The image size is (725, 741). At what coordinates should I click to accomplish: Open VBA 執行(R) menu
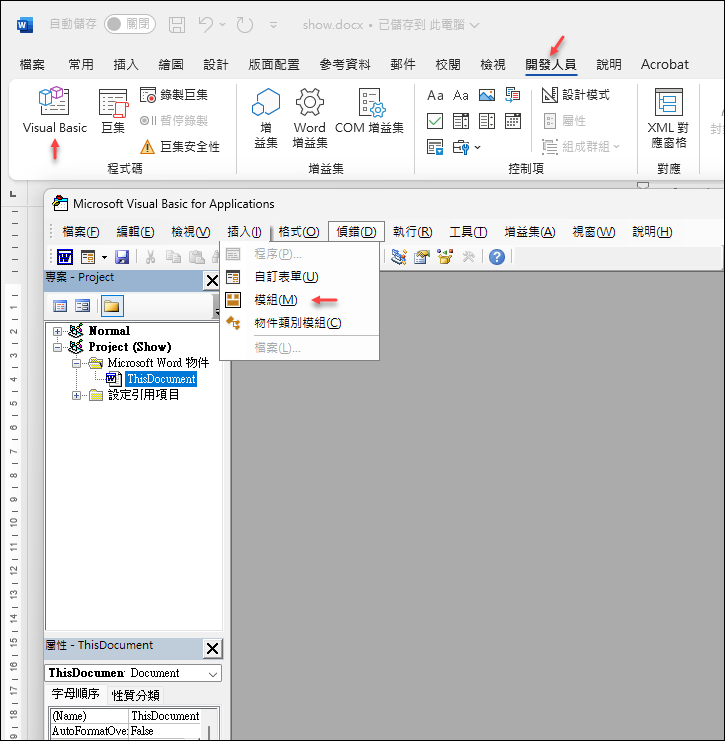point(412,232)
